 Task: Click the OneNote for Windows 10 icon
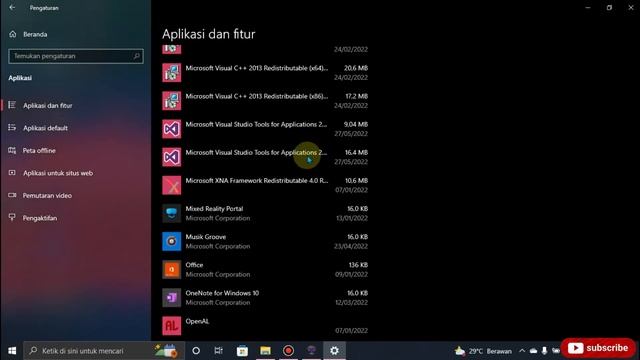pyautogui.click(x=171, y=298)
